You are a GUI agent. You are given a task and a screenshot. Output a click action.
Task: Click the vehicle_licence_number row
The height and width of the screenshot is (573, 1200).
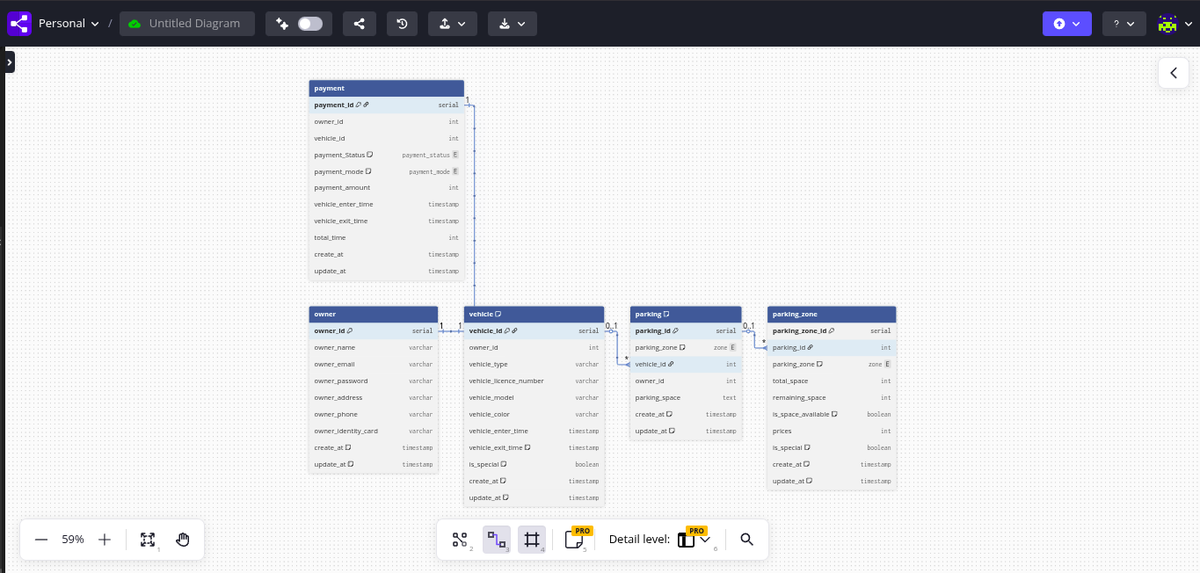pyautogui.click(x=534, y=381)
